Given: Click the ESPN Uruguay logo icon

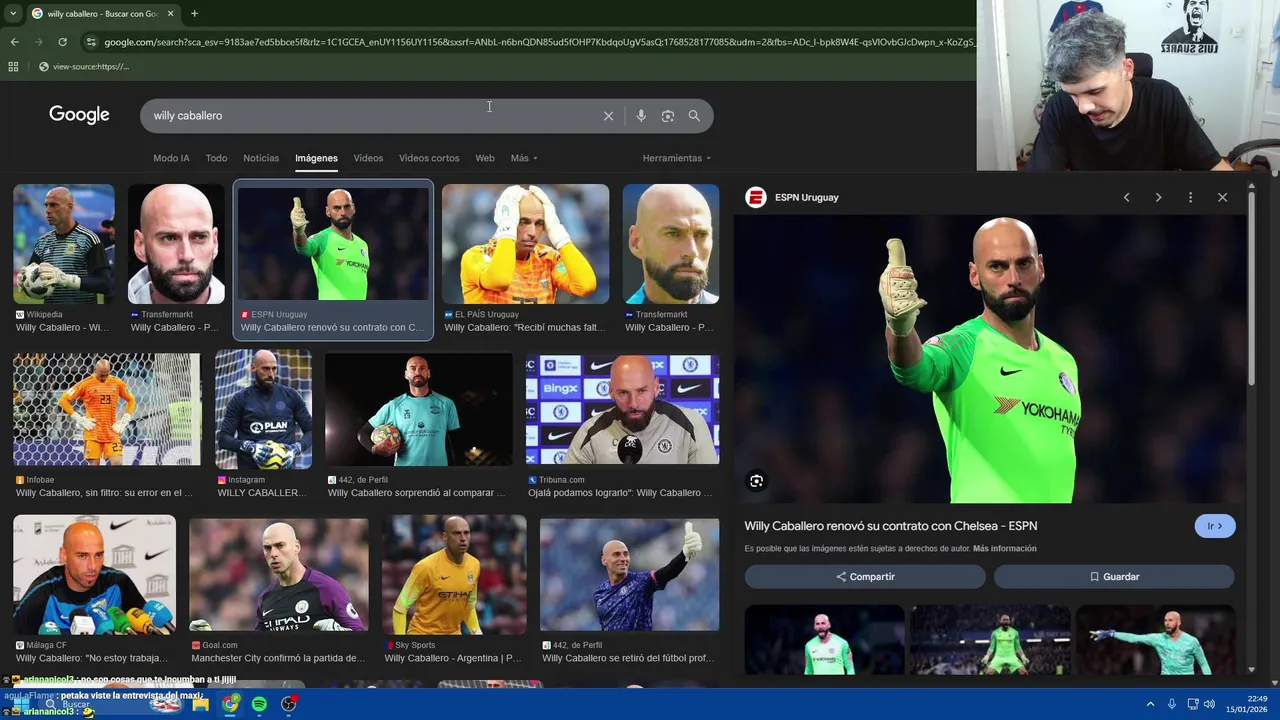Looking at the screenshot, I should 755,198.
